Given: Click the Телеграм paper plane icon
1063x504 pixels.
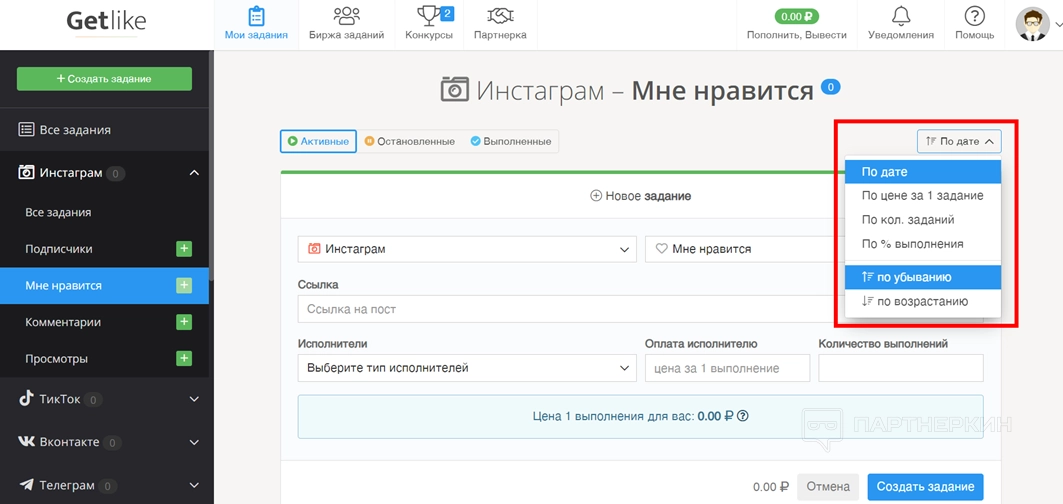Looking at the screenshot, I should [x=26, y=485].
